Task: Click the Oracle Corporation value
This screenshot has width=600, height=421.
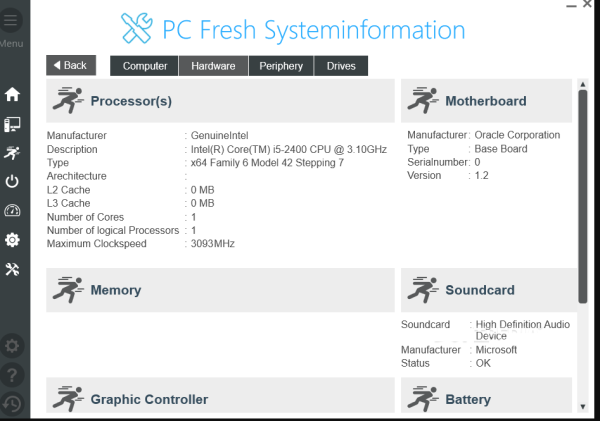Action: 517,135
